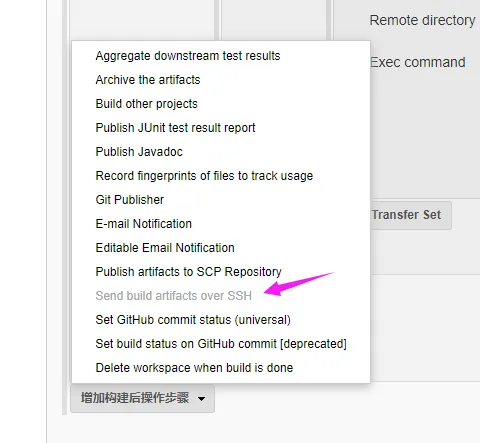Select Delete workspace when build is done
Screen dimensions: 480x443
point(194,368)
